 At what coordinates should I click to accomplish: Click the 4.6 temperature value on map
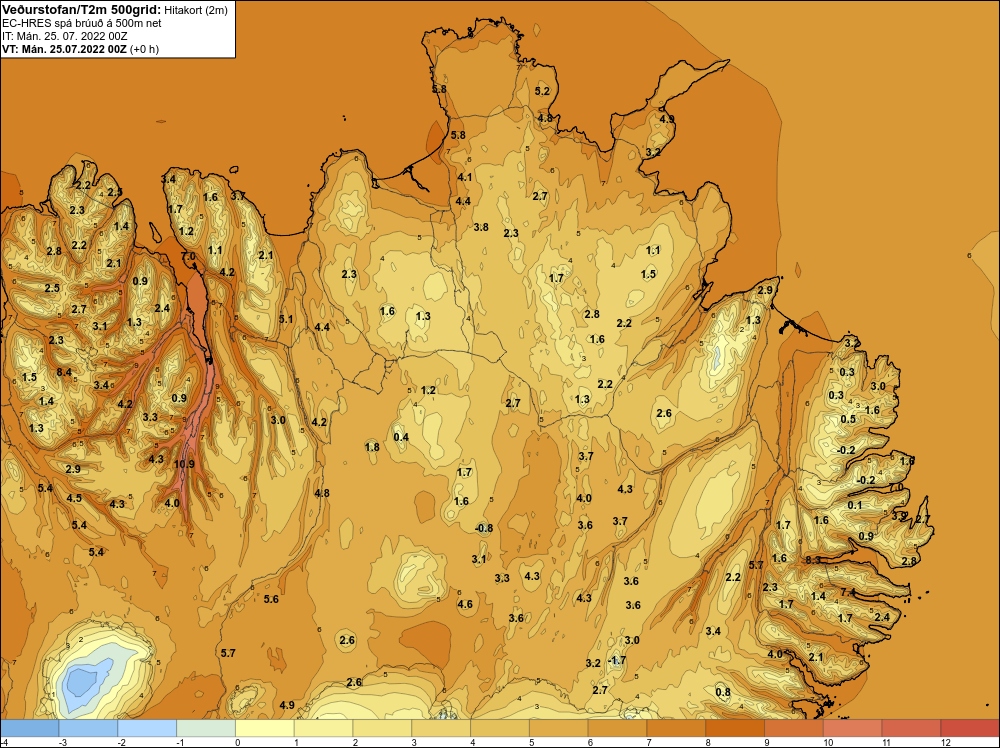[465, 604]
